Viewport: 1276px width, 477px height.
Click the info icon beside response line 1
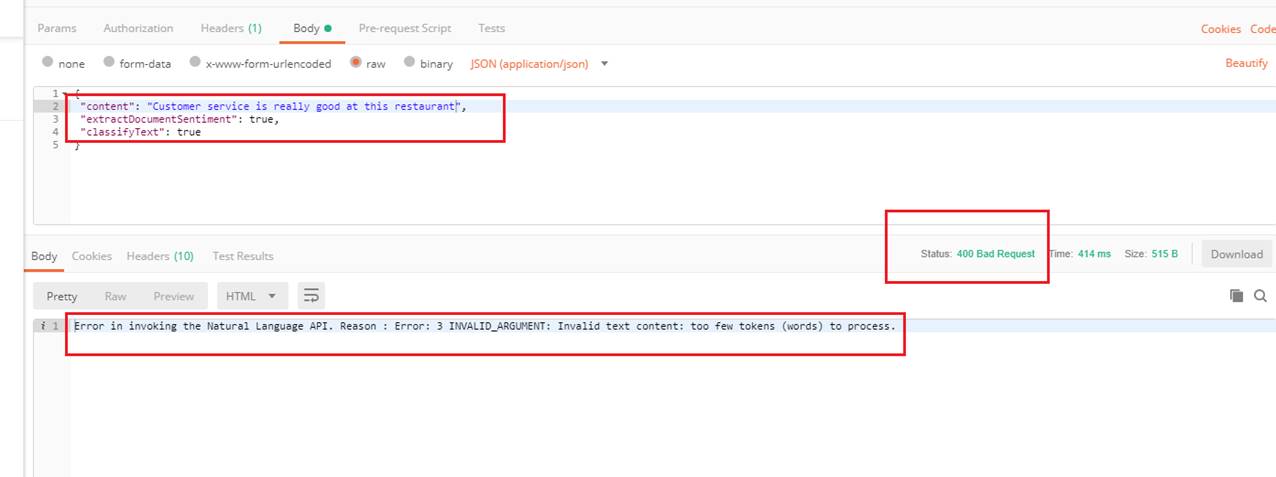(x=41, y=326)
